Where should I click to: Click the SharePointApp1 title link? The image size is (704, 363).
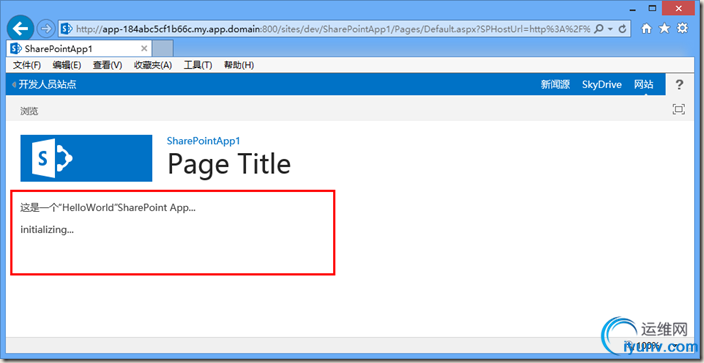(203, 141)
